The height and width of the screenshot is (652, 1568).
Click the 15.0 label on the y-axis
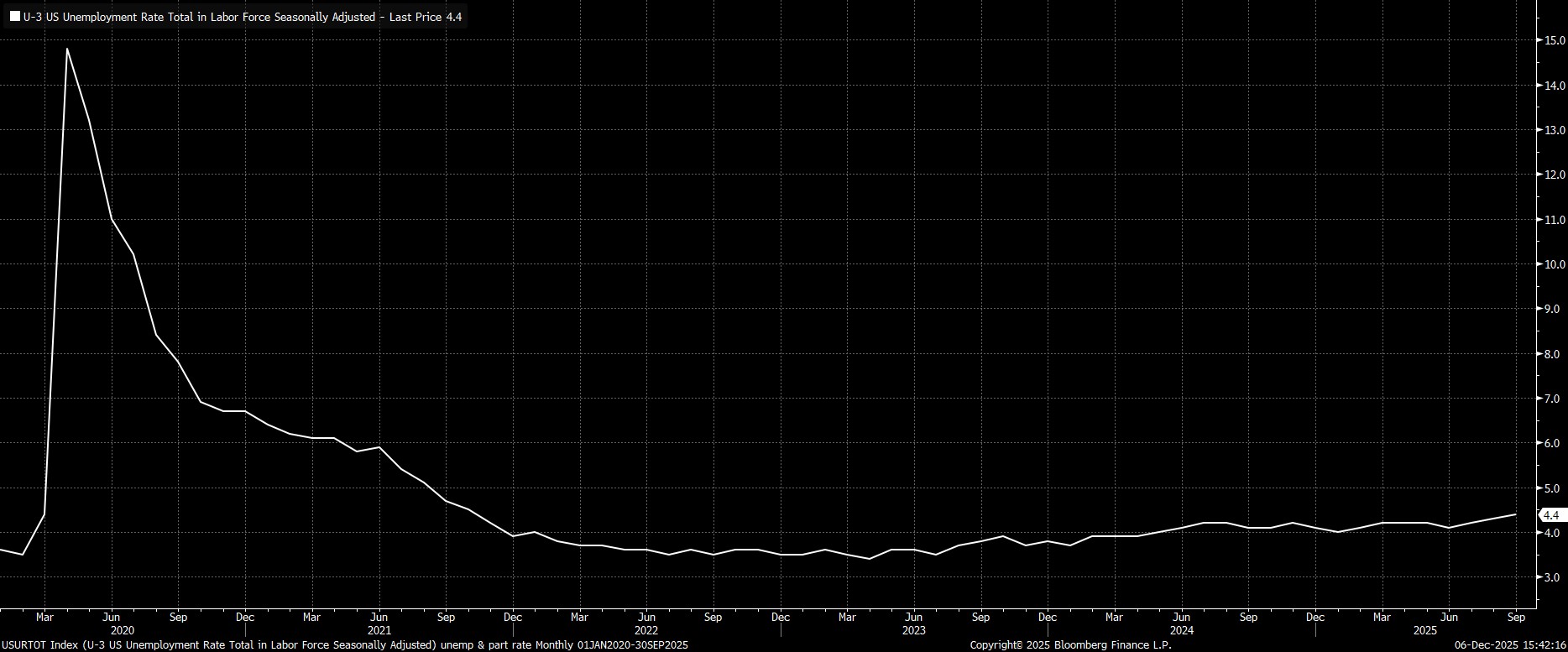[x=1553, y=40]
